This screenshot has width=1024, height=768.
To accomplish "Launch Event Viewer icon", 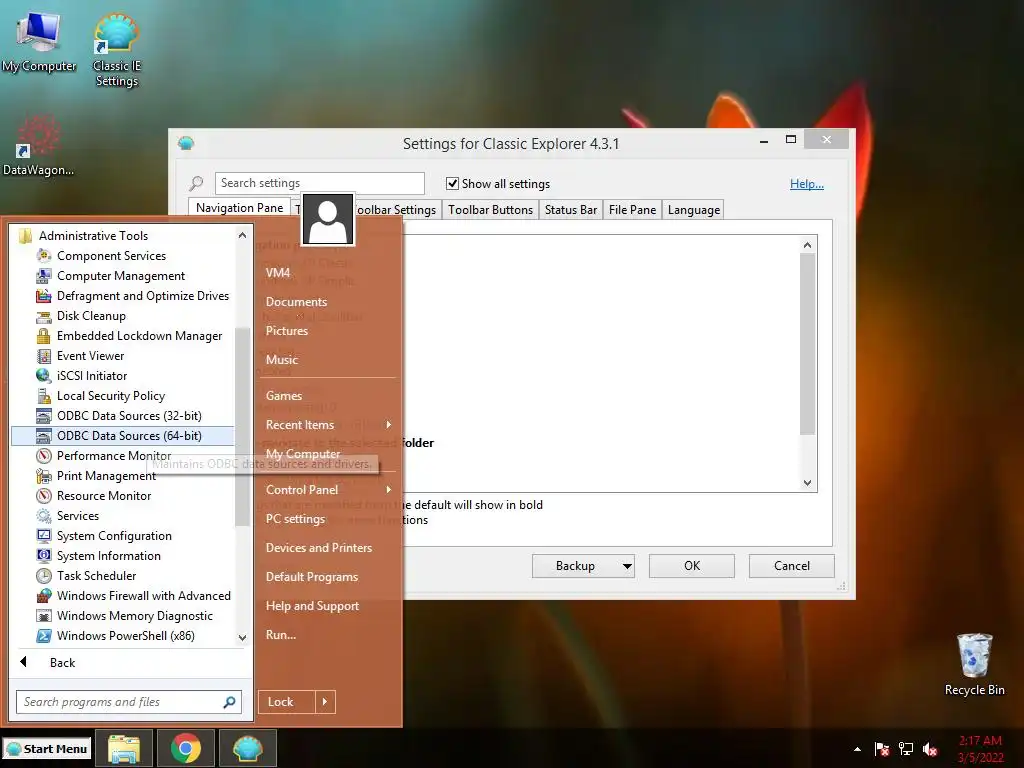I will [x=44, y=356].
